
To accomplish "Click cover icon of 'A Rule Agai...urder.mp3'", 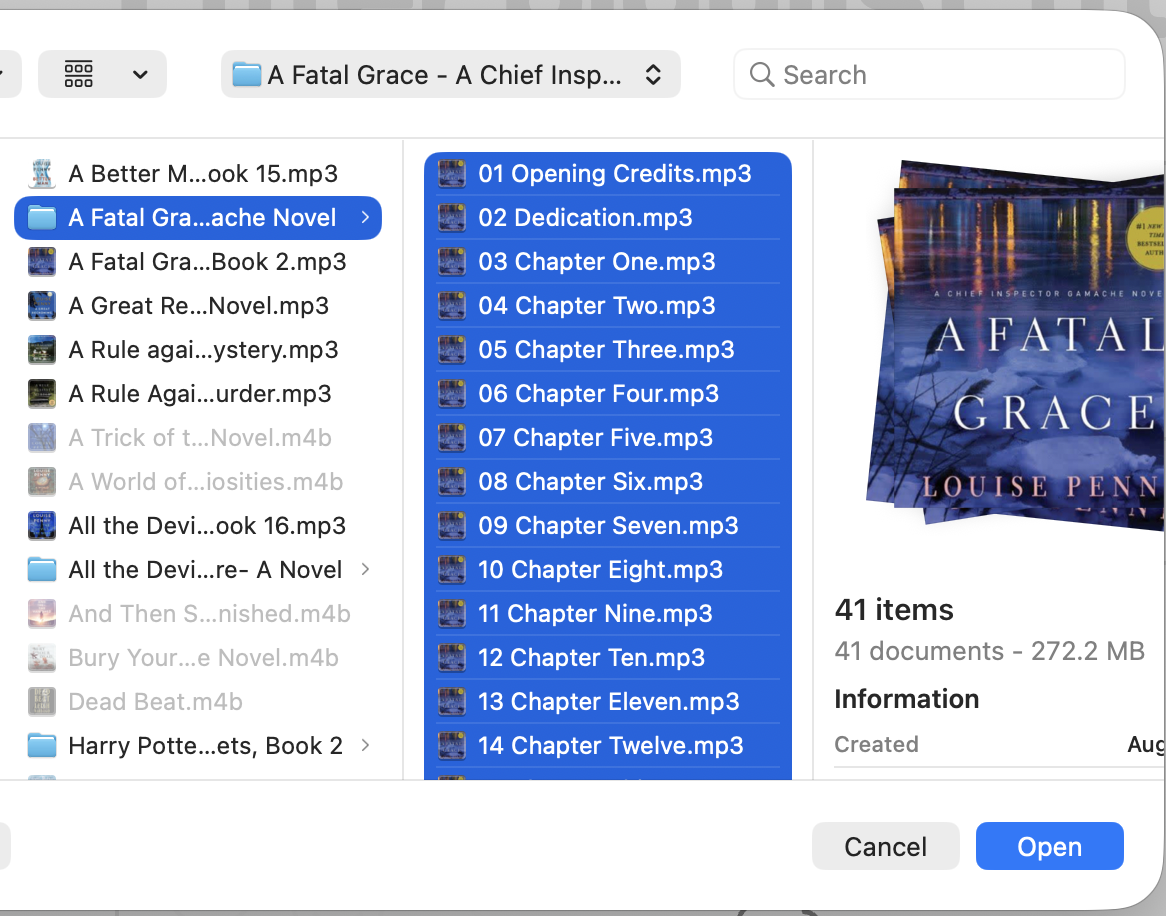I will 42,393.
